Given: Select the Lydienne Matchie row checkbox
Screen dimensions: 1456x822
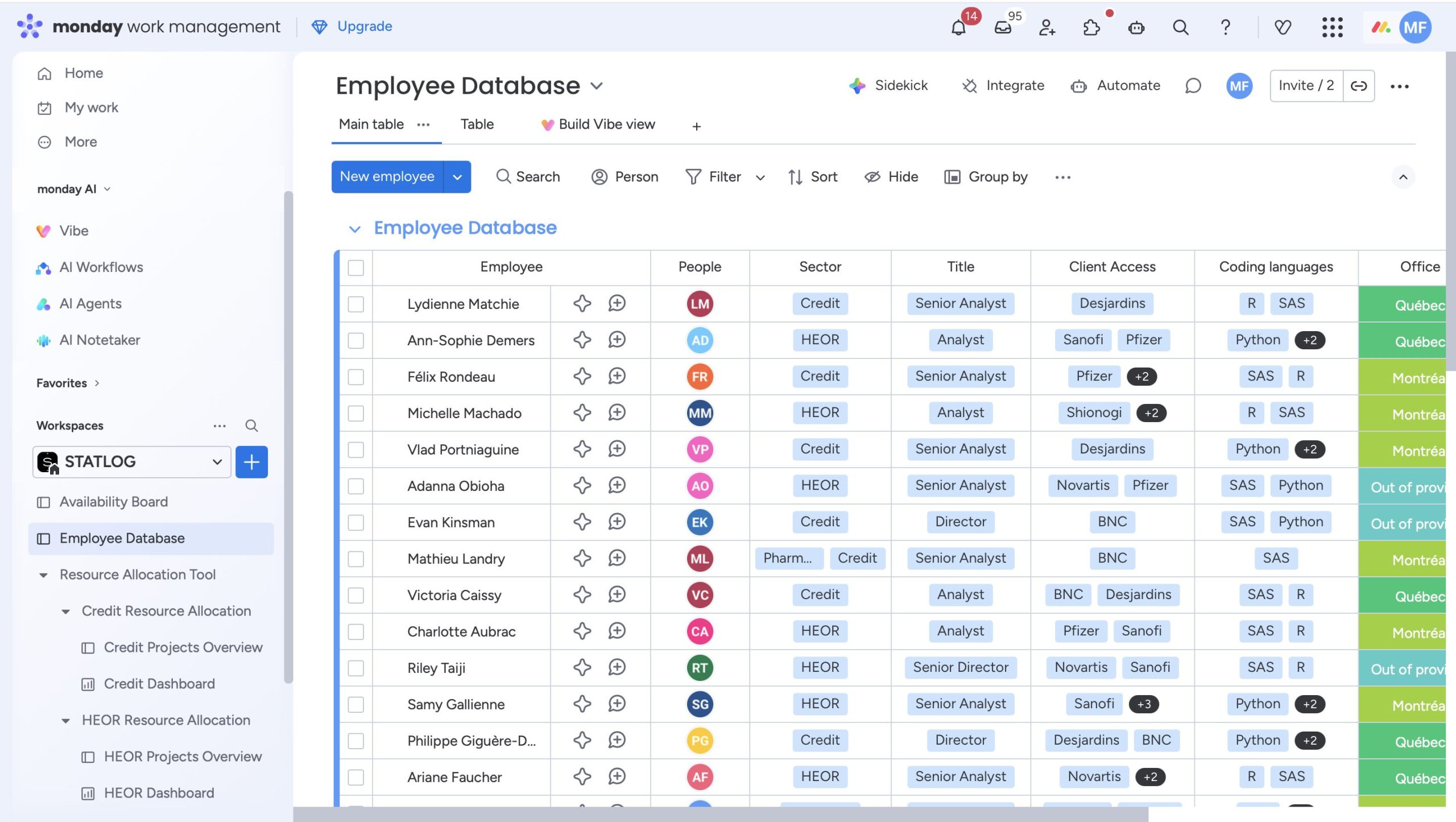Looking at the screenshot, I should pyautogui.click(x=356, y=304).
